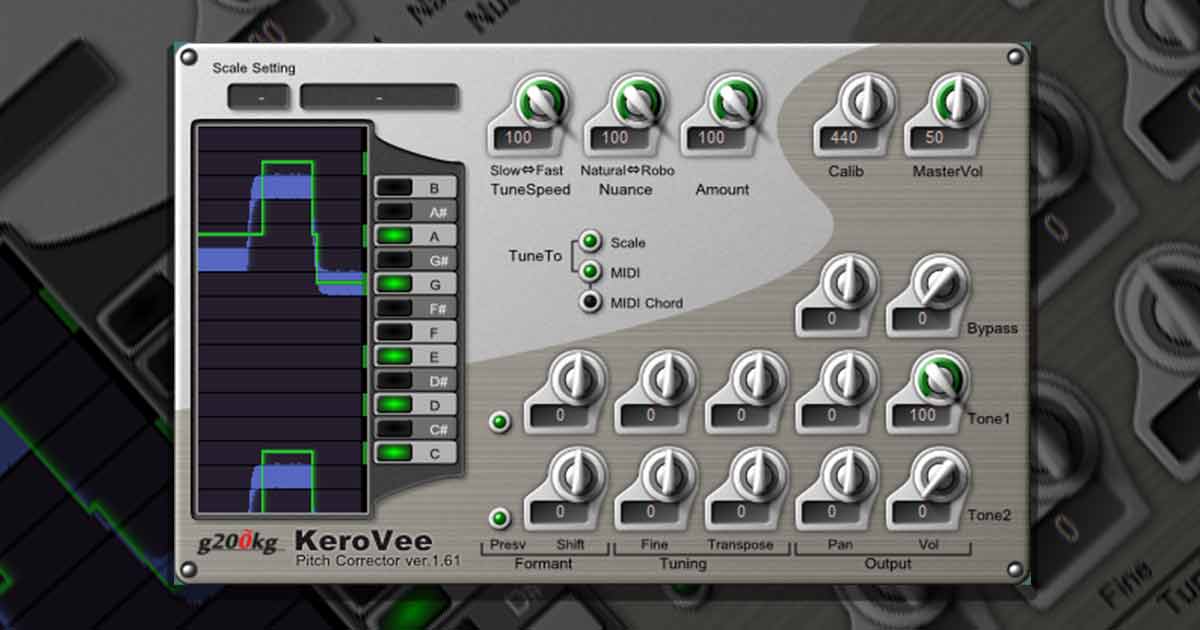Click the Bypass Vol value field
This screenshot has width=1200, height=630.
point(925,320)
